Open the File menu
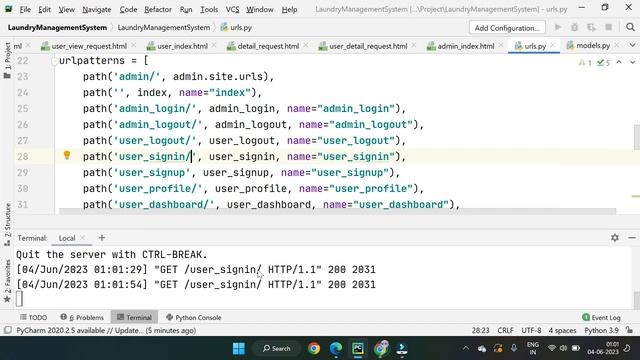This screenshot has width=640, height=360. pos(25,9)
